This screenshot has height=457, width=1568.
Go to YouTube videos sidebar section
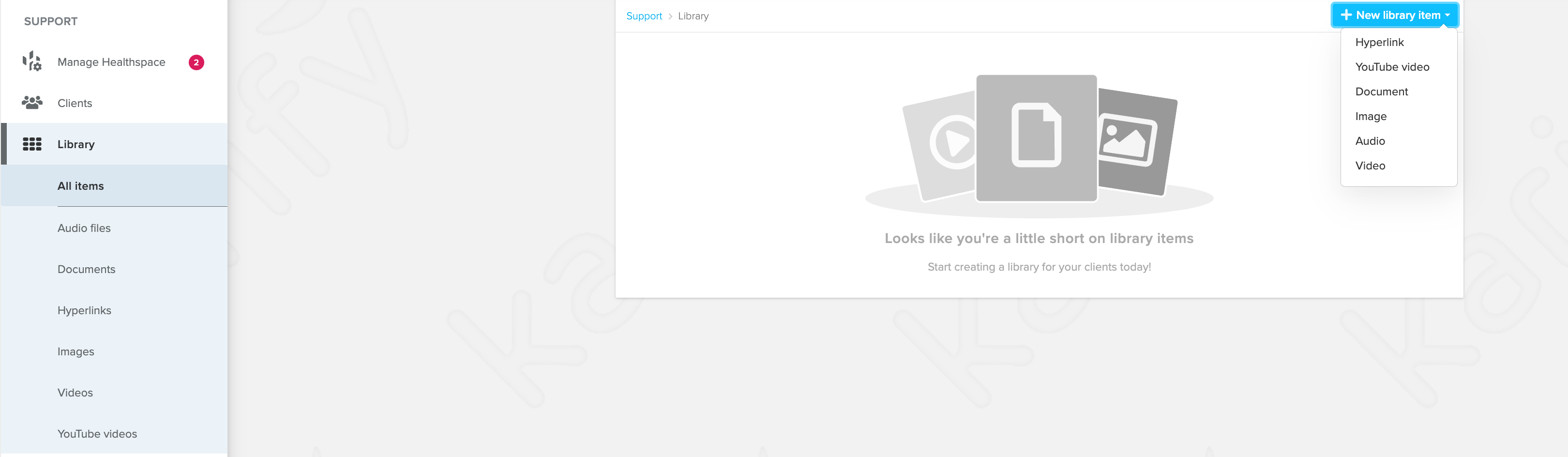pos(97,433)
